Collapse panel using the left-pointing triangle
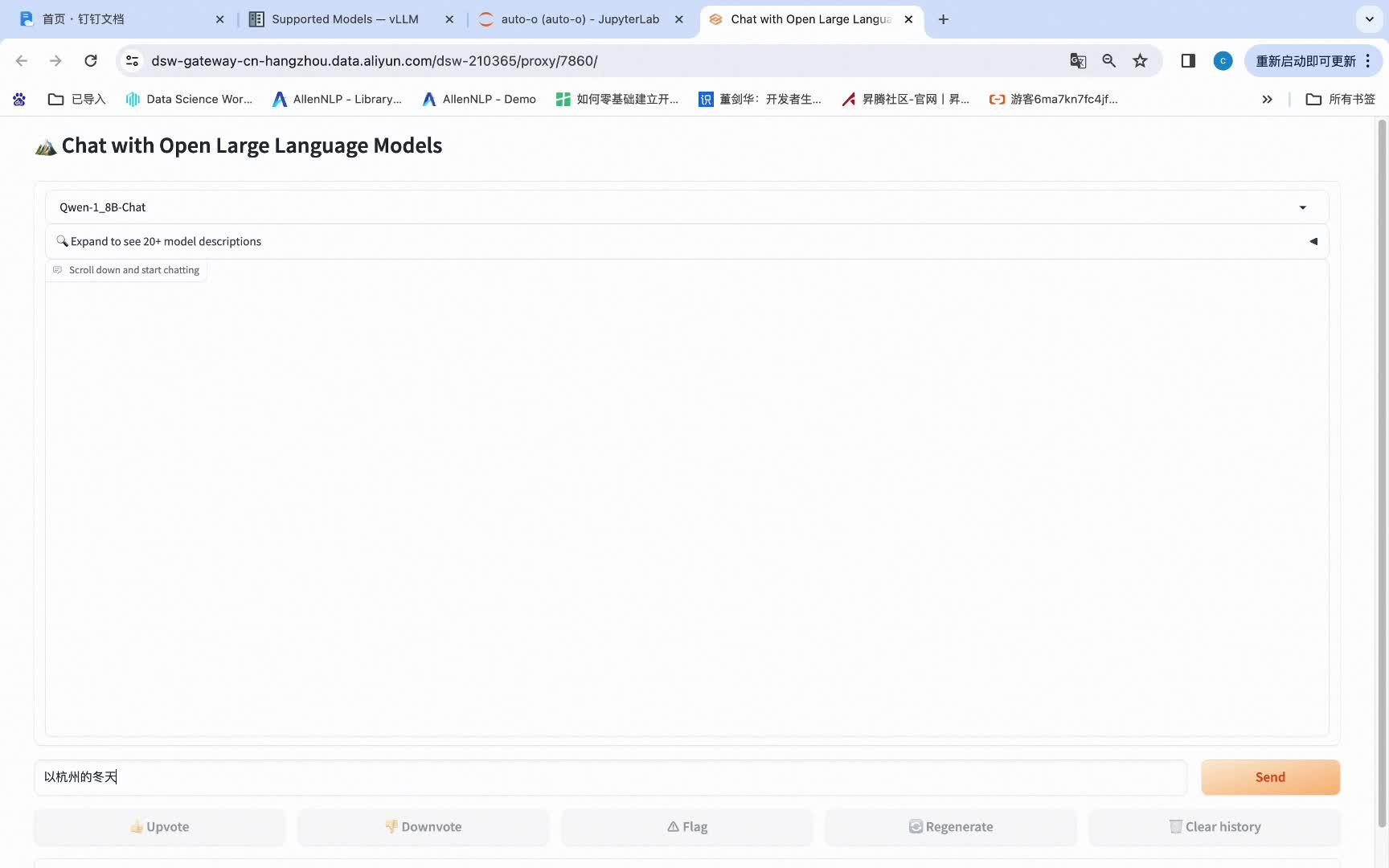Image resolution: width=1389 pixels, height=868 pixels. pos(1313,240)
